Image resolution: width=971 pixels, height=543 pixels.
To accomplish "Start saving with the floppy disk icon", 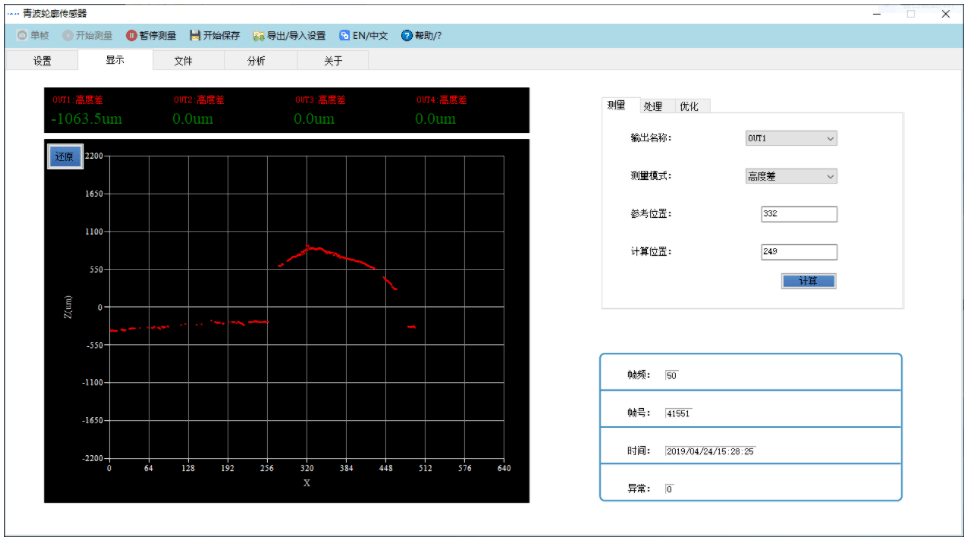I will [x=195, y=36].
